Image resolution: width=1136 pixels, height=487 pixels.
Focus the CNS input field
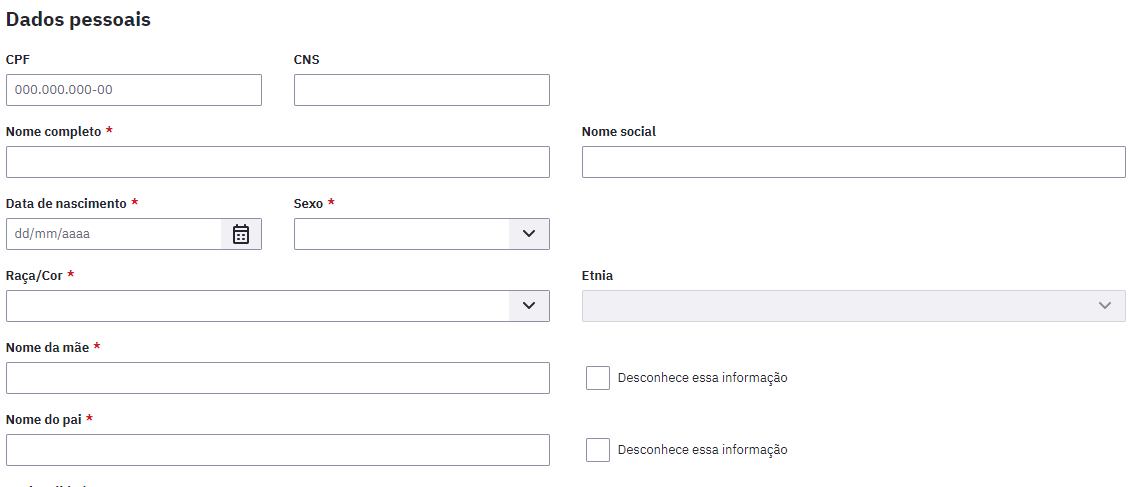422,90
